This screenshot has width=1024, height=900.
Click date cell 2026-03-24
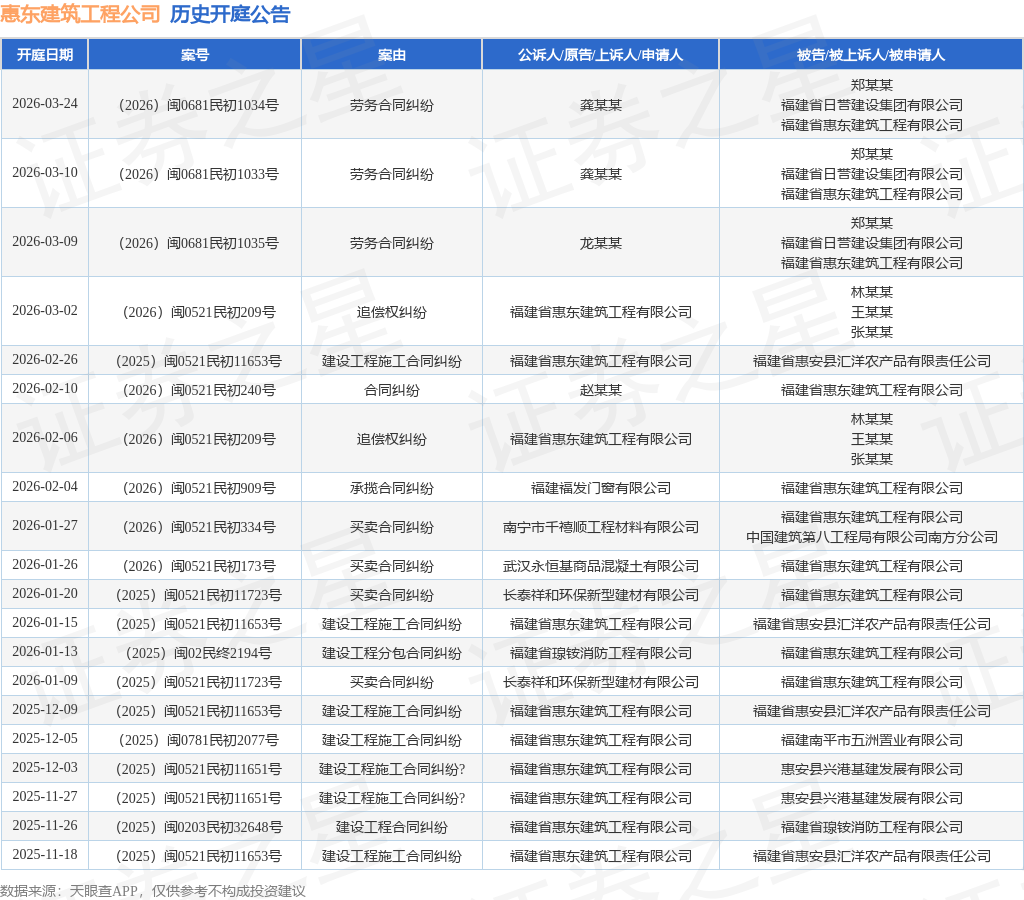pyautogui.click(x=45, y=104)
